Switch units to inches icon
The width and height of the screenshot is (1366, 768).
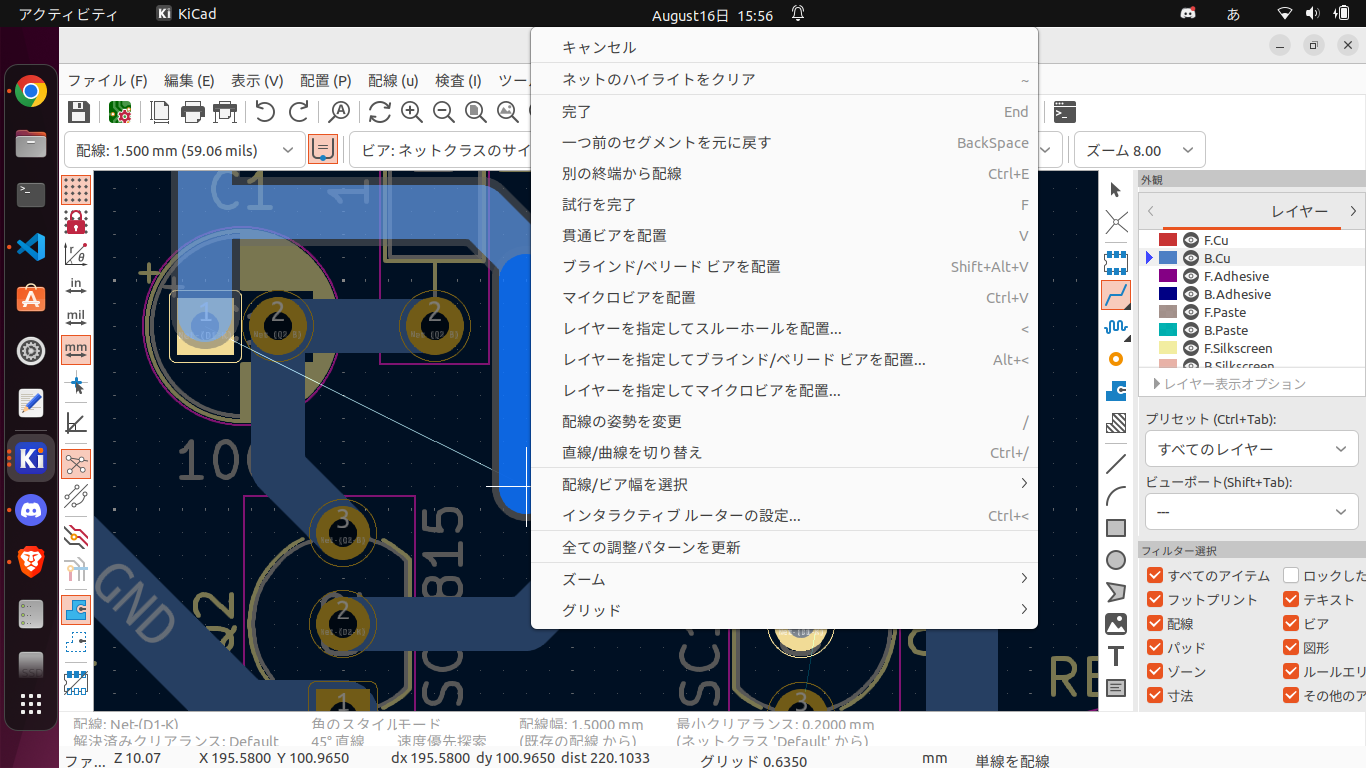click(76, 285)
